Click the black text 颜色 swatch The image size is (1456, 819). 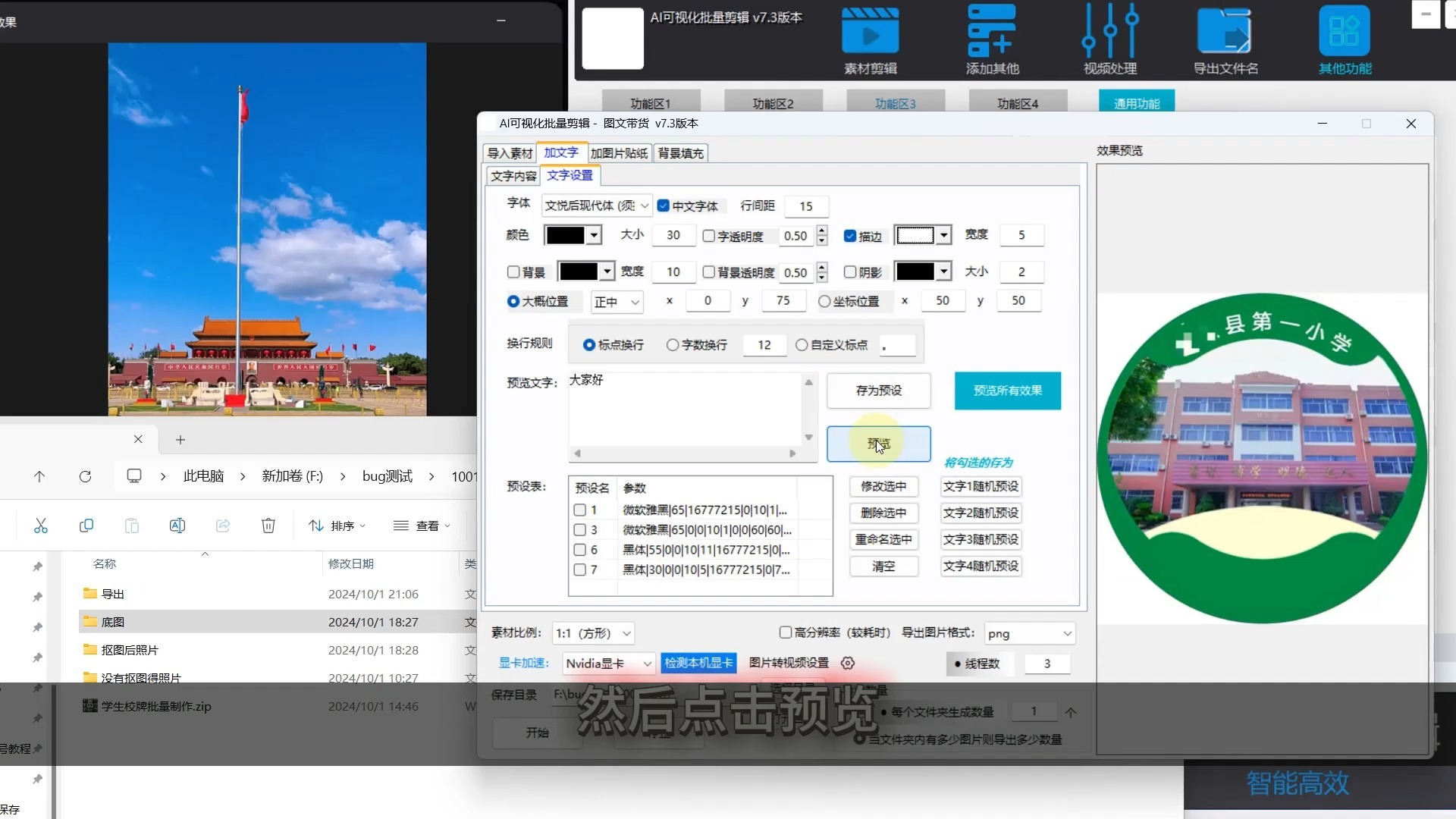pos(566,235)
